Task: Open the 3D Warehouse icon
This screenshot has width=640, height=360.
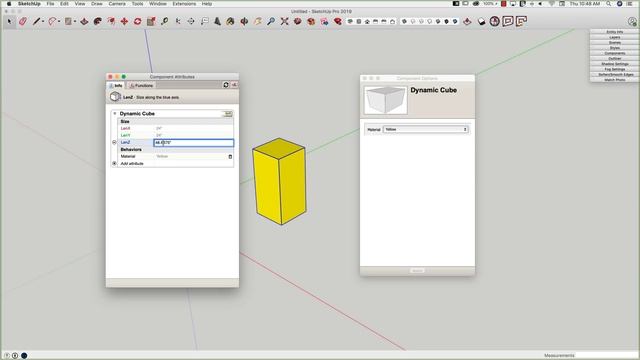Action: (x=298, y=21)
